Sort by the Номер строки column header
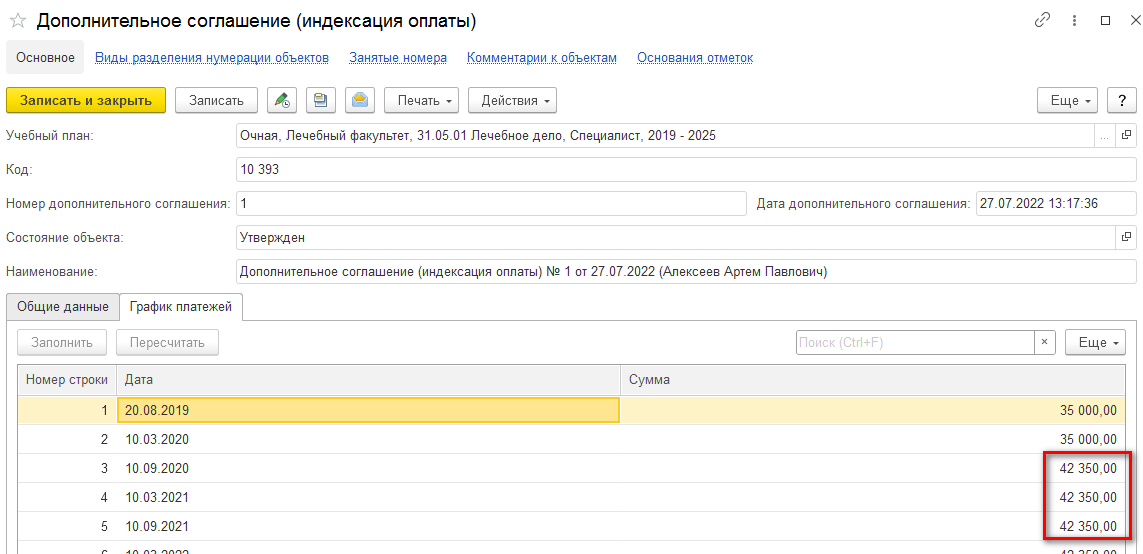 pos(67,380)
